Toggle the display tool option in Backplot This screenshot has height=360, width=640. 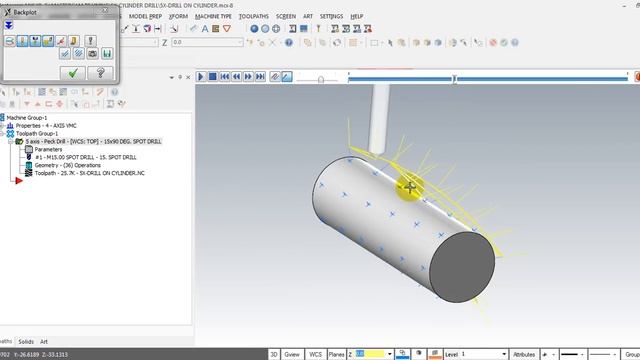pos(22,41)
